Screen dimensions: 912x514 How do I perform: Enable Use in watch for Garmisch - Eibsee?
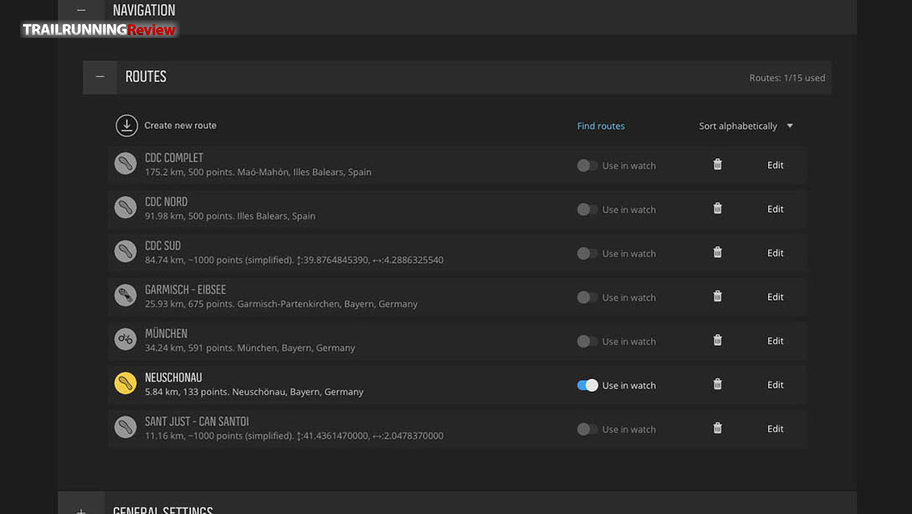(x=587, y=297)
